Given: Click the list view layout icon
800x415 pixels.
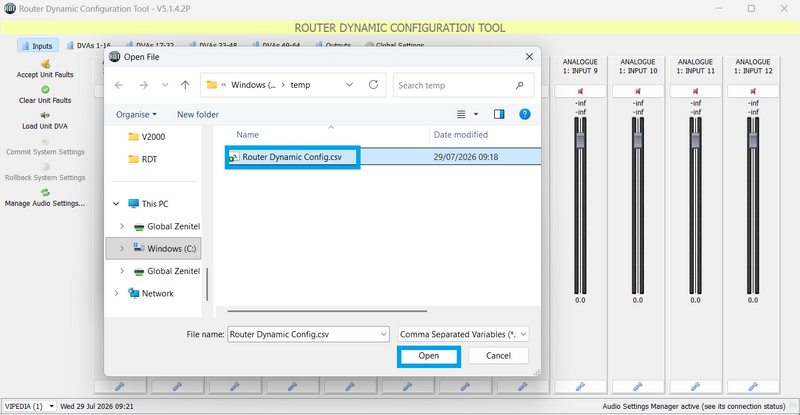Looking at the screenshot, I should point(461,114).
